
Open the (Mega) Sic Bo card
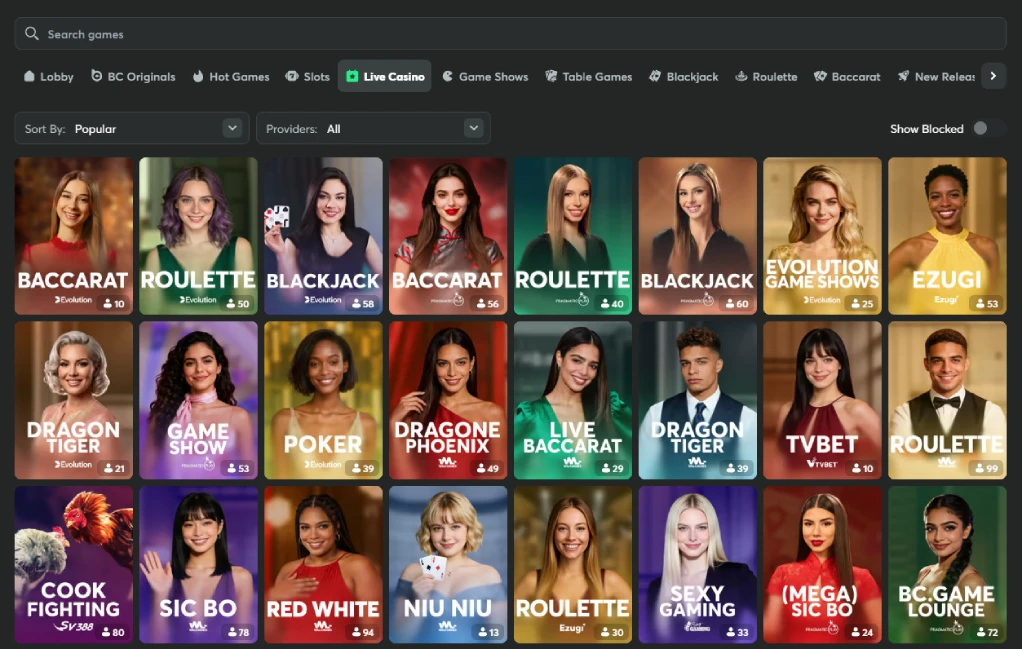[823, 564]
